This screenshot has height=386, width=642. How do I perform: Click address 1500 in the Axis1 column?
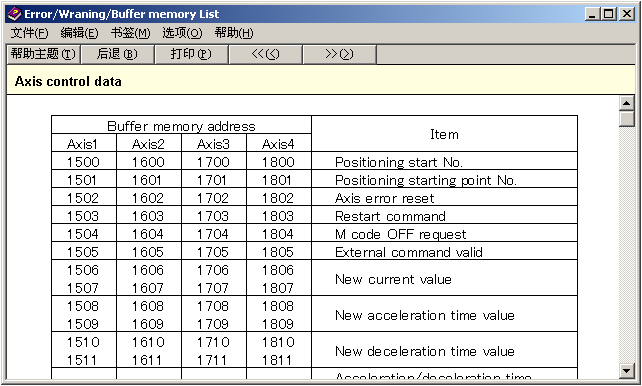click(83, 162)
